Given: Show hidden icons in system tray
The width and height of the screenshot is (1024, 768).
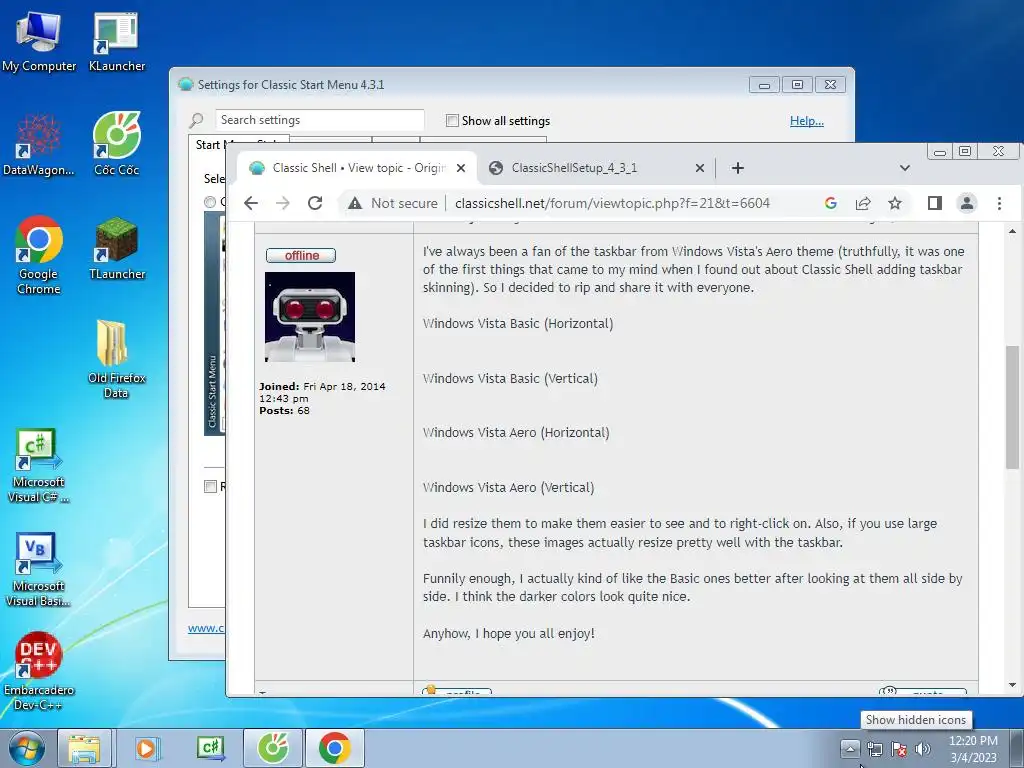Looking at the screenshot, I should [x=850, y=748].
